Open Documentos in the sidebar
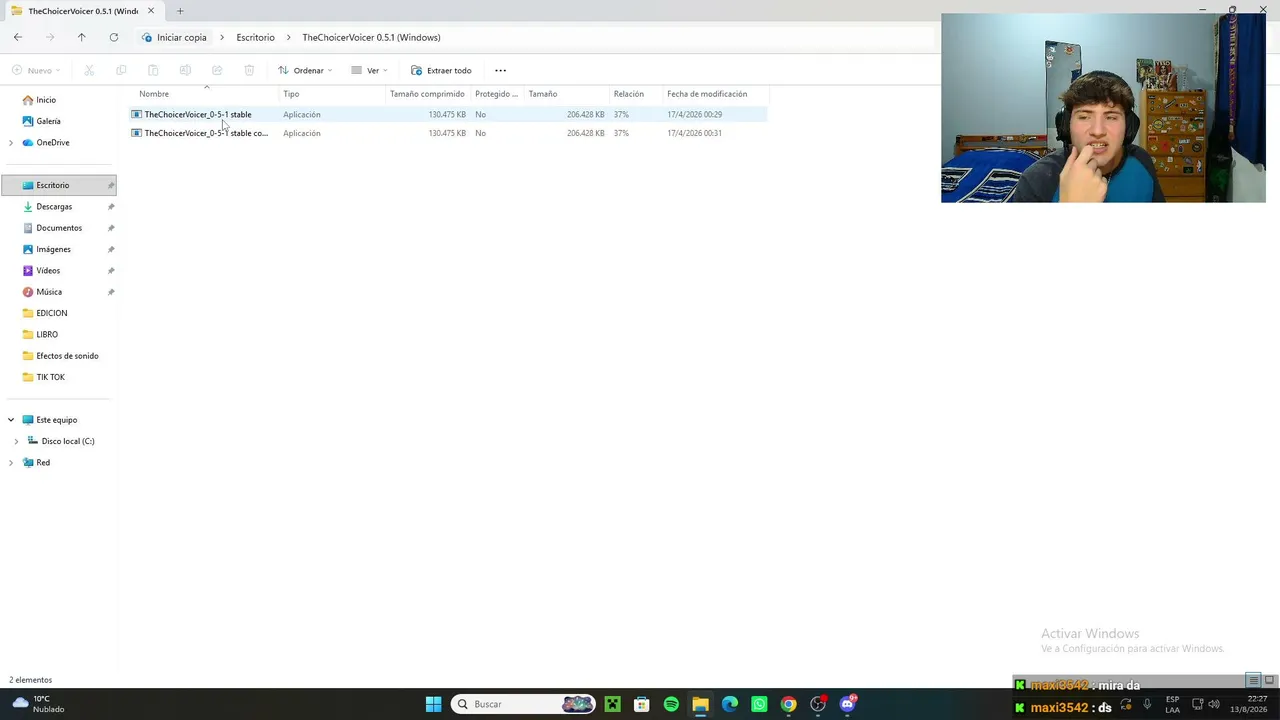The height and width of the screenshot is (720, 1280). 59,228
